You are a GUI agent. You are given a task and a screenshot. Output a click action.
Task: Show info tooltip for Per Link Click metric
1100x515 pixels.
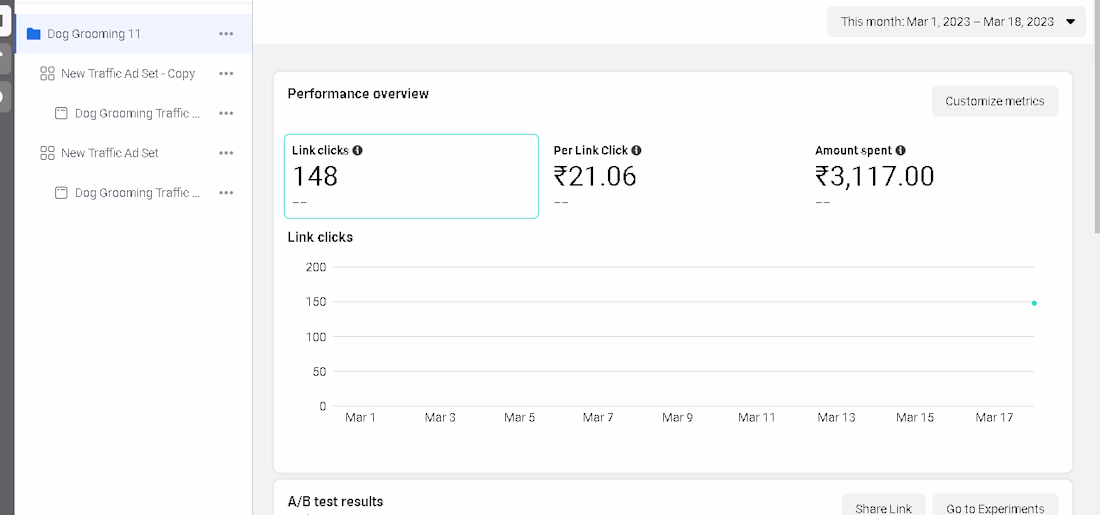636,150
